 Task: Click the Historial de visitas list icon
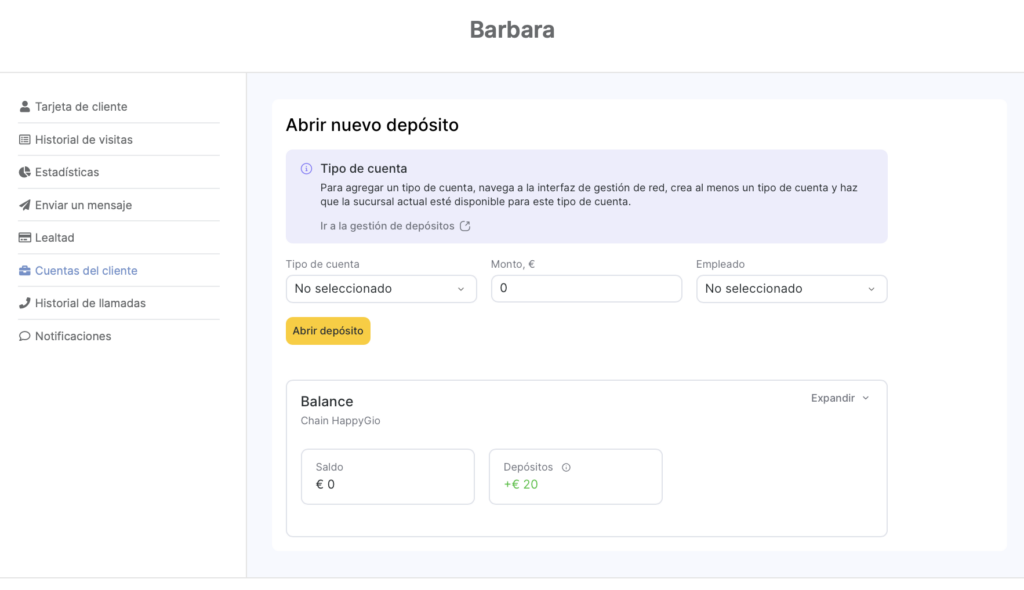tap(25, 140)
